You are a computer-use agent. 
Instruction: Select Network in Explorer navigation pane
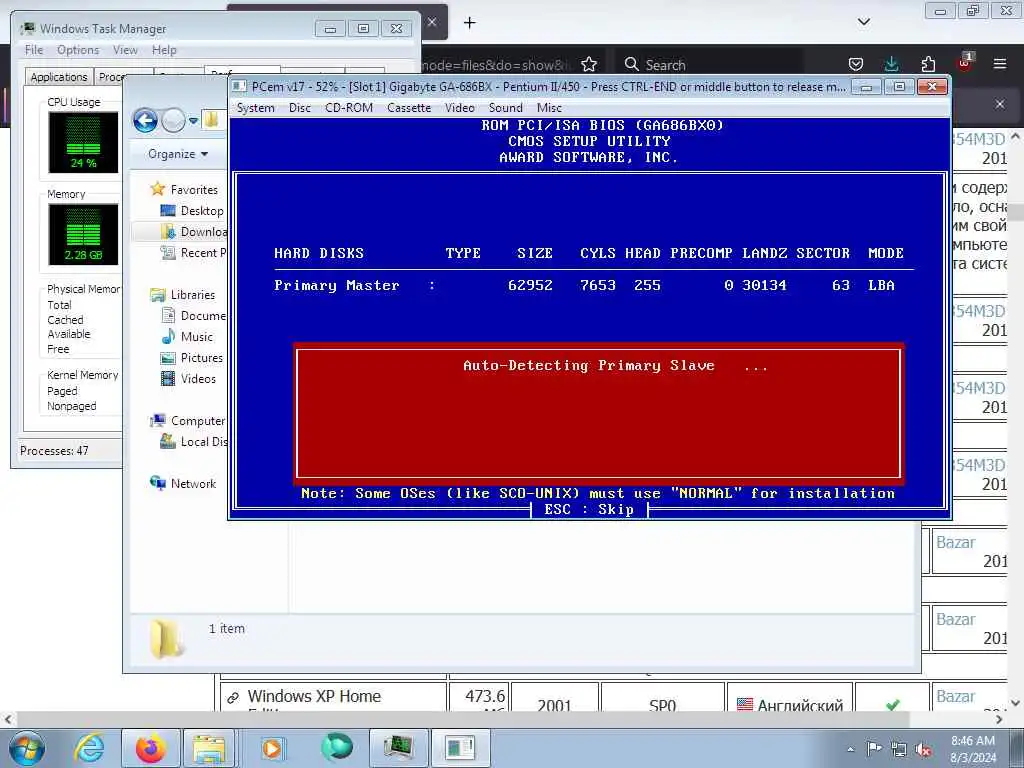193,483
